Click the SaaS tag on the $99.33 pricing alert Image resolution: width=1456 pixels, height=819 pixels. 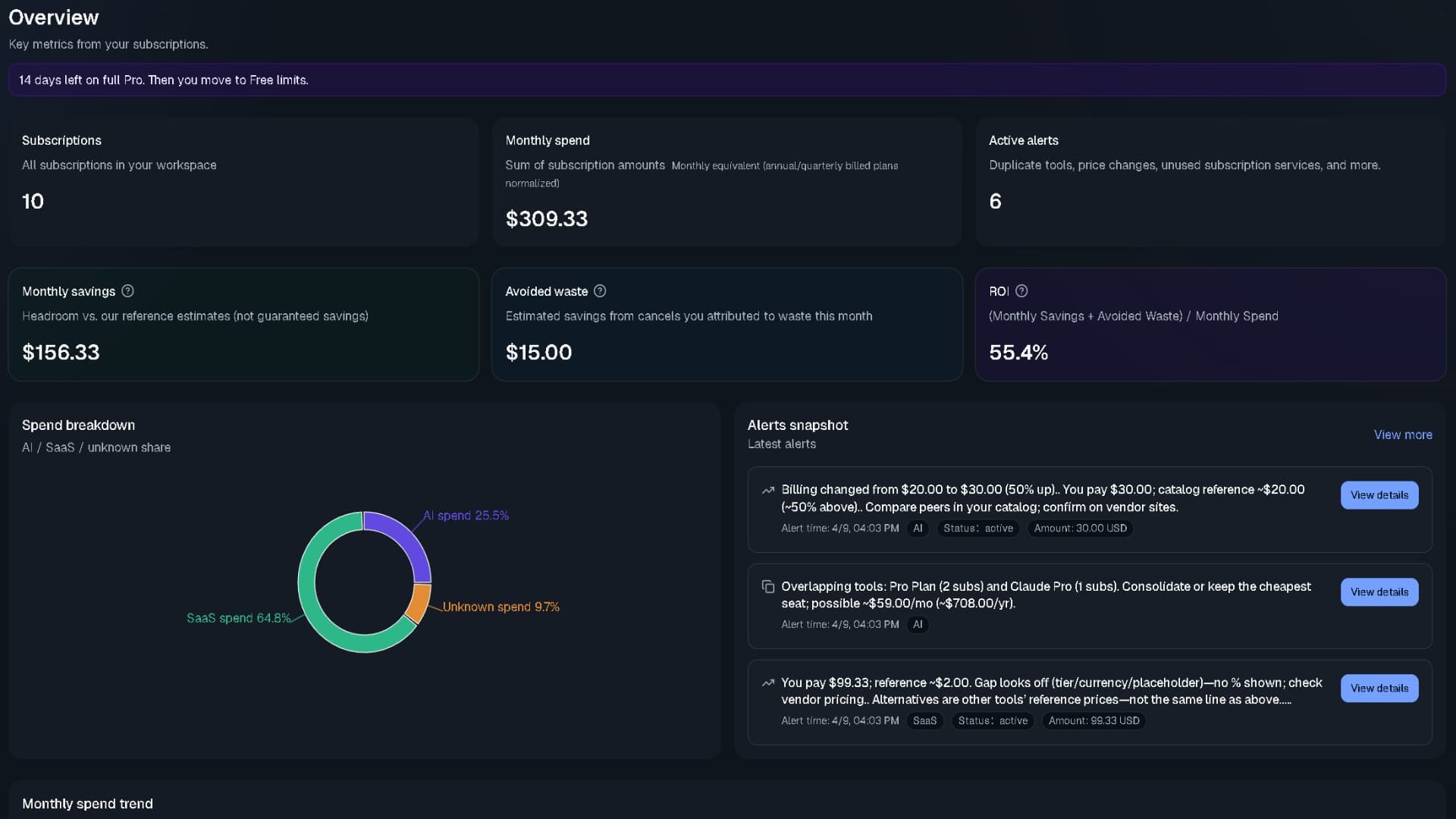coord(924,720)
